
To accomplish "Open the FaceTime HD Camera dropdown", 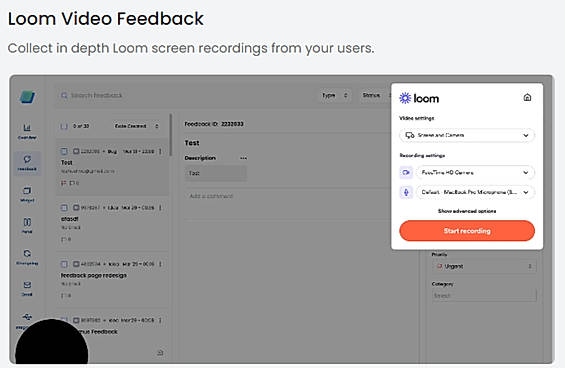I will tap(475, 173).
